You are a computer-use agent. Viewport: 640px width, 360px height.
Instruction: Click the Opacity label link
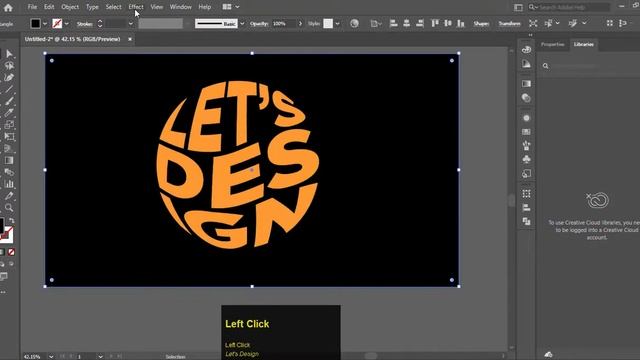[259, 24]
